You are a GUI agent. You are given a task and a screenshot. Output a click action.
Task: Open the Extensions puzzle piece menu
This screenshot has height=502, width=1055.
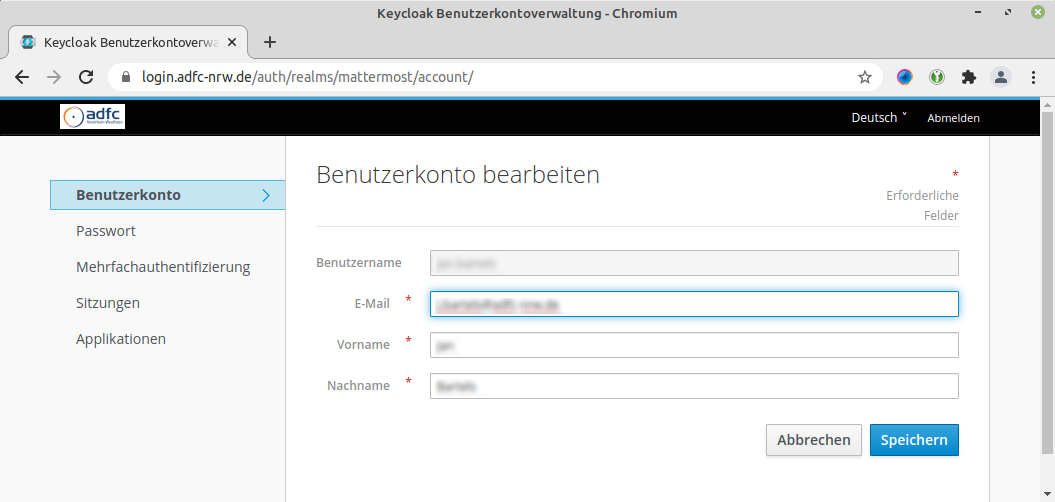pyautogui.click(x=969, y=77)
